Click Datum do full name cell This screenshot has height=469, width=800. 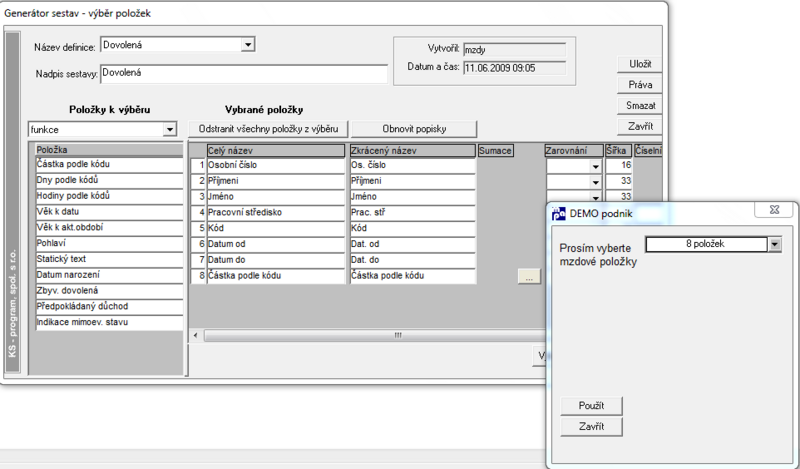coord(276,260)
